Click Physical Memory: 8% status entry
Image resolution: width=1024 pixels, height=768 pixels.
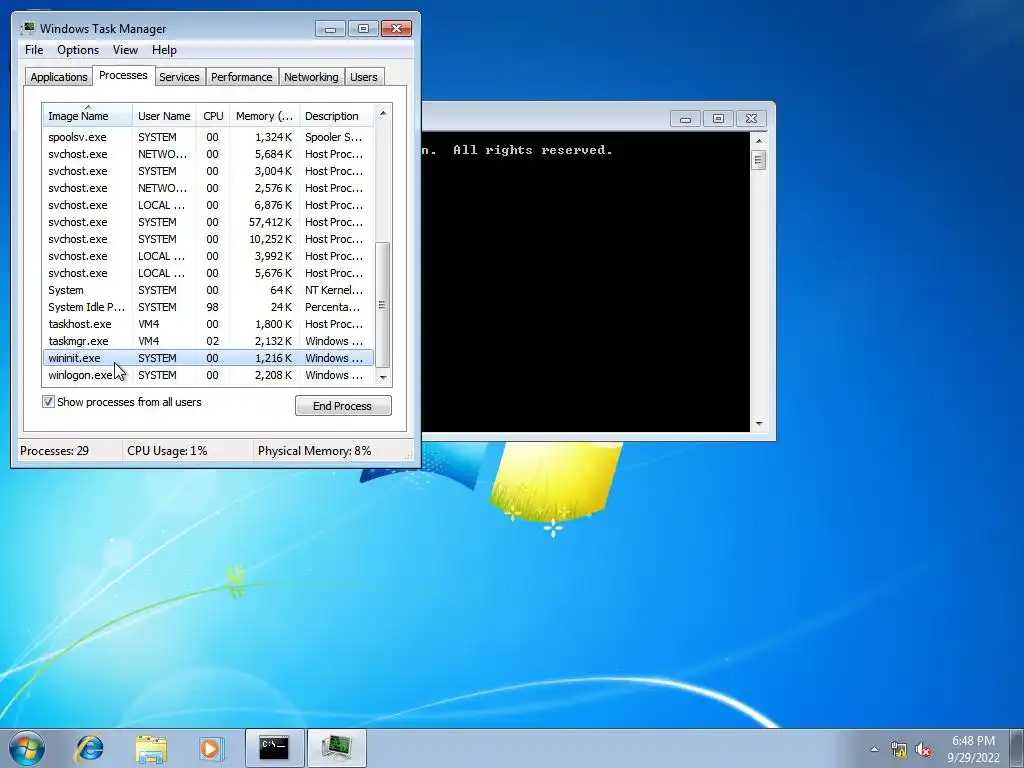(314, 451)
